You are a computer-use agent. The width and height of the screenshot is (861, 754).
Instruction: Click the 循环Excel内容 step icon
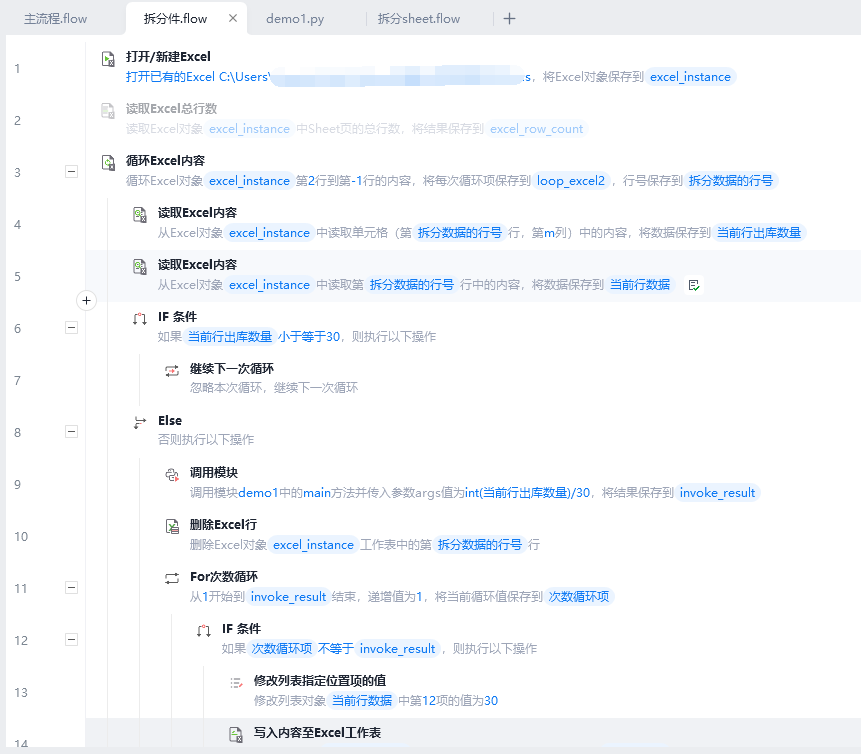tap(108, 163)
